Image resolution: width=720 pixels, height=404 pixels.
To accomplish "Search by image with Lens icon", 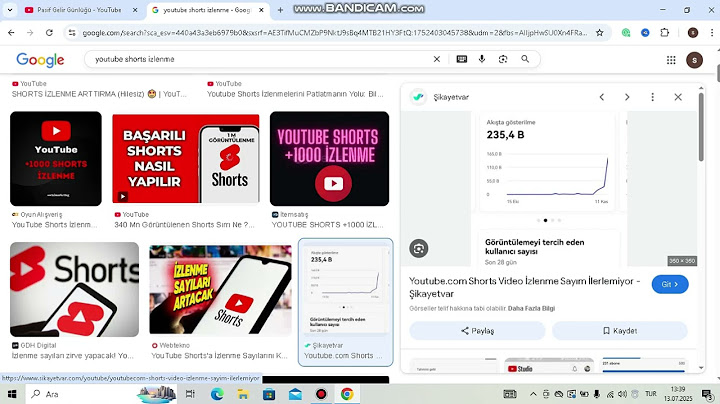I will click(503, 59).
